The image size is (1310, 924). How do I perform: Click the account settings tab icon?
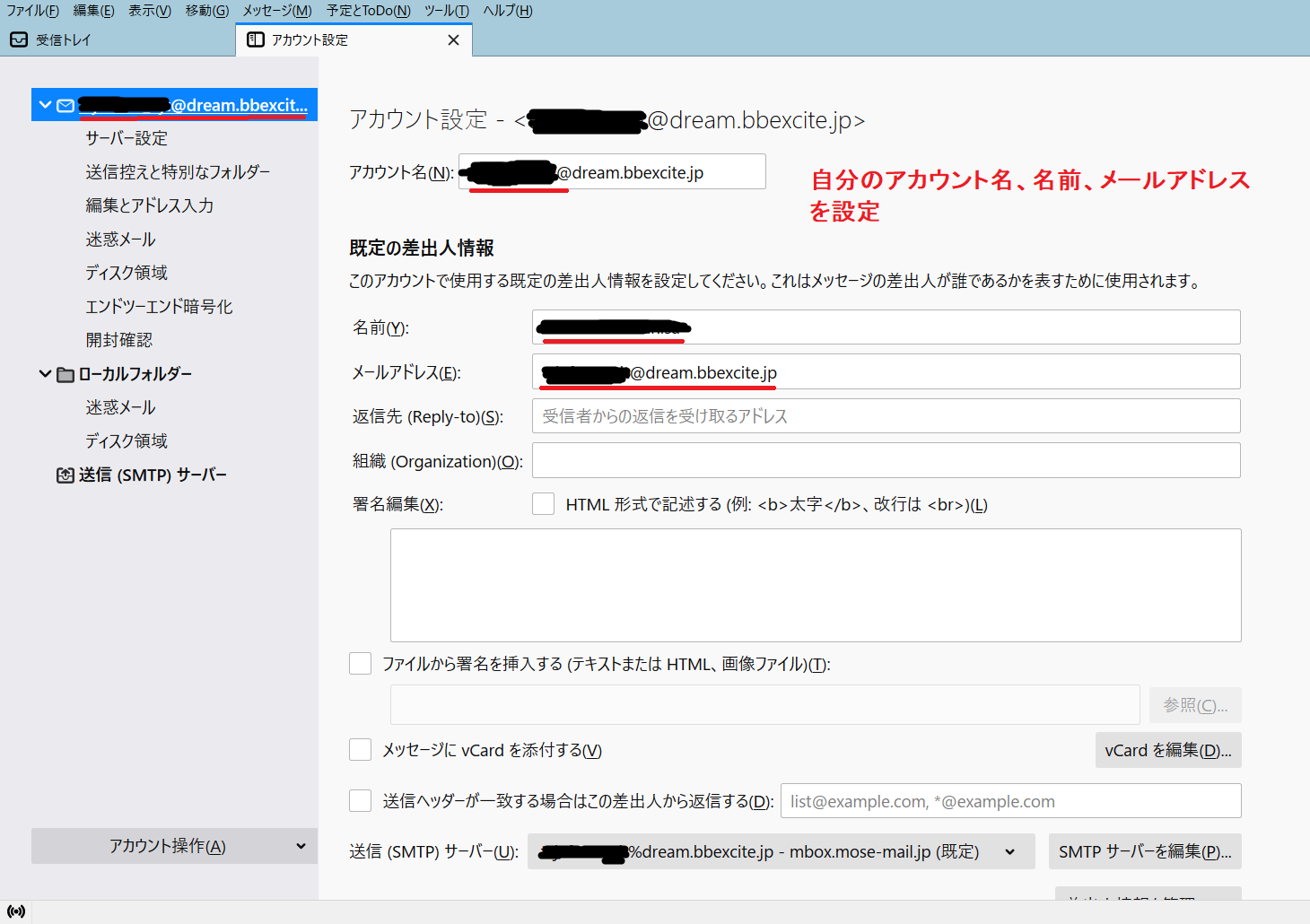tap(256, 40)
